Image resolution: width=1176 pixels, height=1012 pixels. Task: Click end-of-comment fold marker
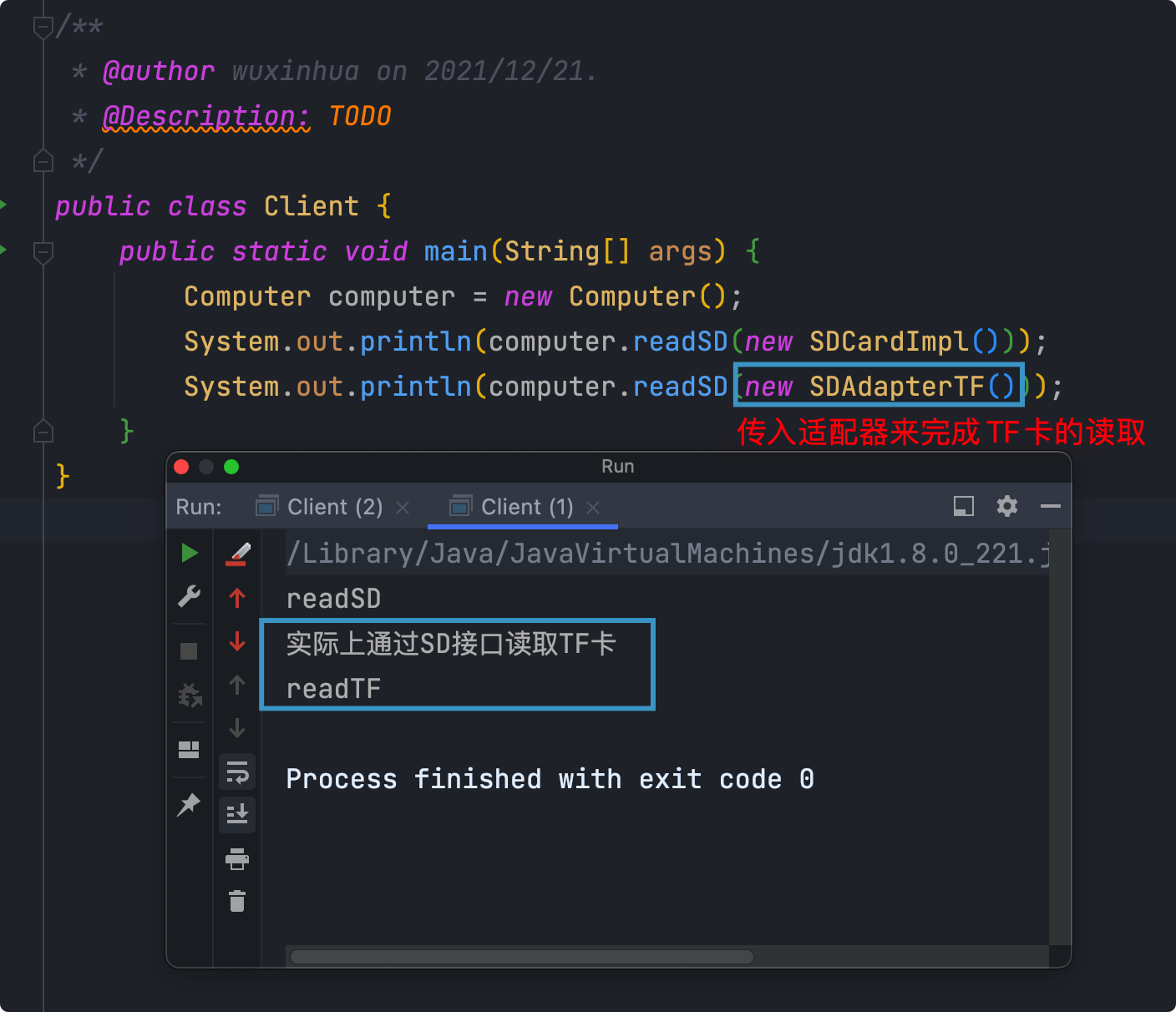[43, 160]
